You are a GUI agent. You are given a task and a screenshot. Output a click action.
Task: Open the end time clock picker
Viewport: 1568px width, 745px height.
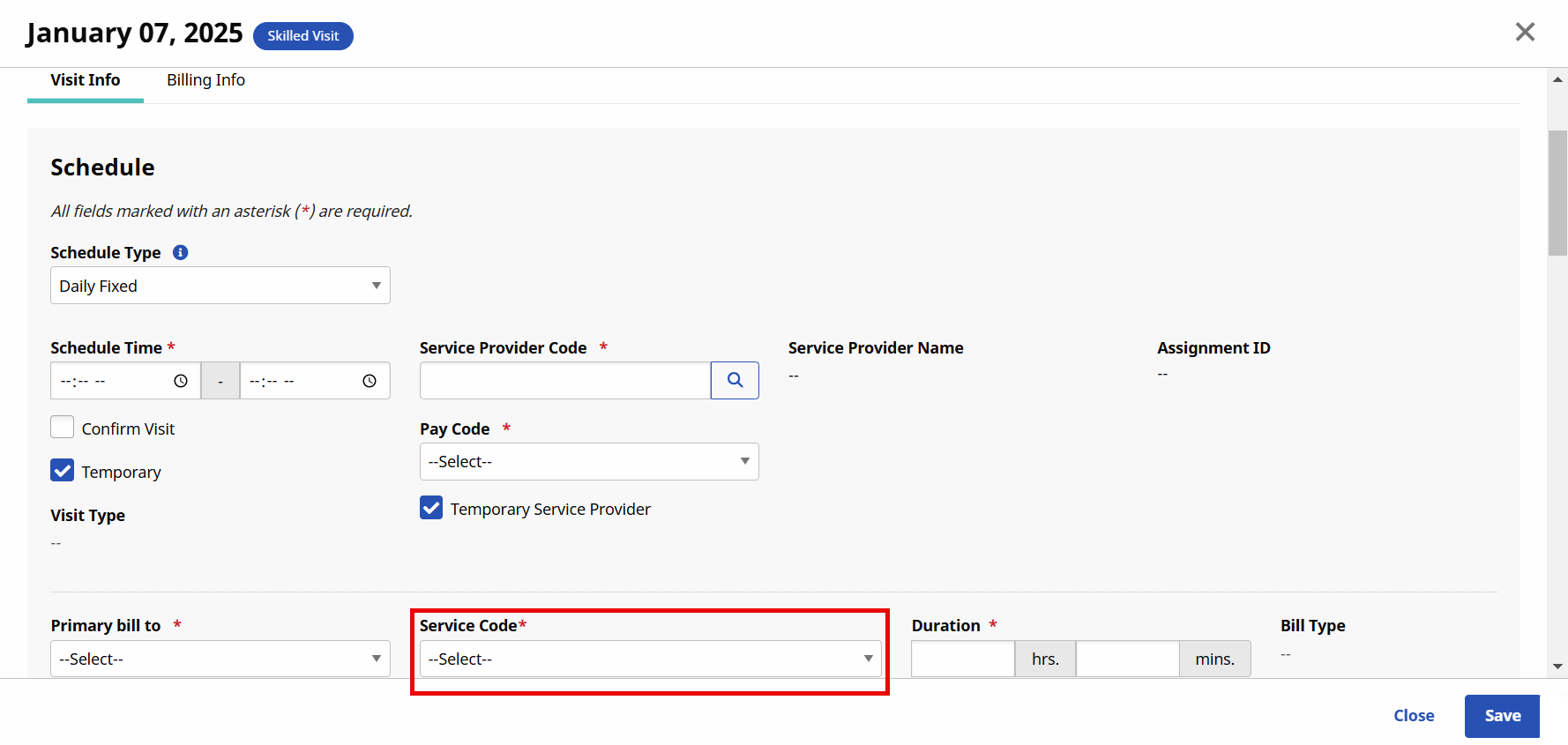370,381
